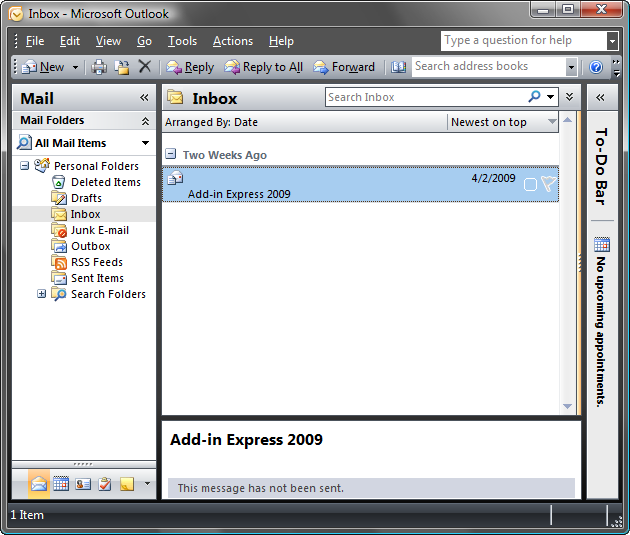
Task: Select Search Folders in the tree
Action: (108, 294)
